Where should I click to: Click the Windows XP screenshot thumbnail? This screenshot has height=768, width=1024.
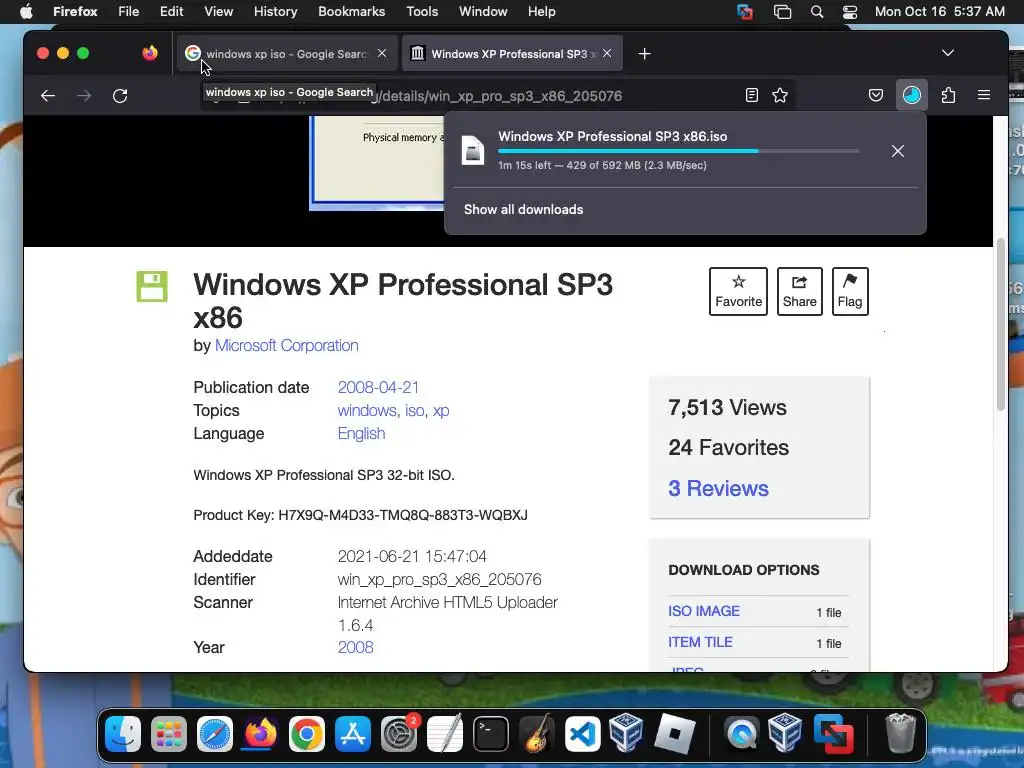[377, 163]
